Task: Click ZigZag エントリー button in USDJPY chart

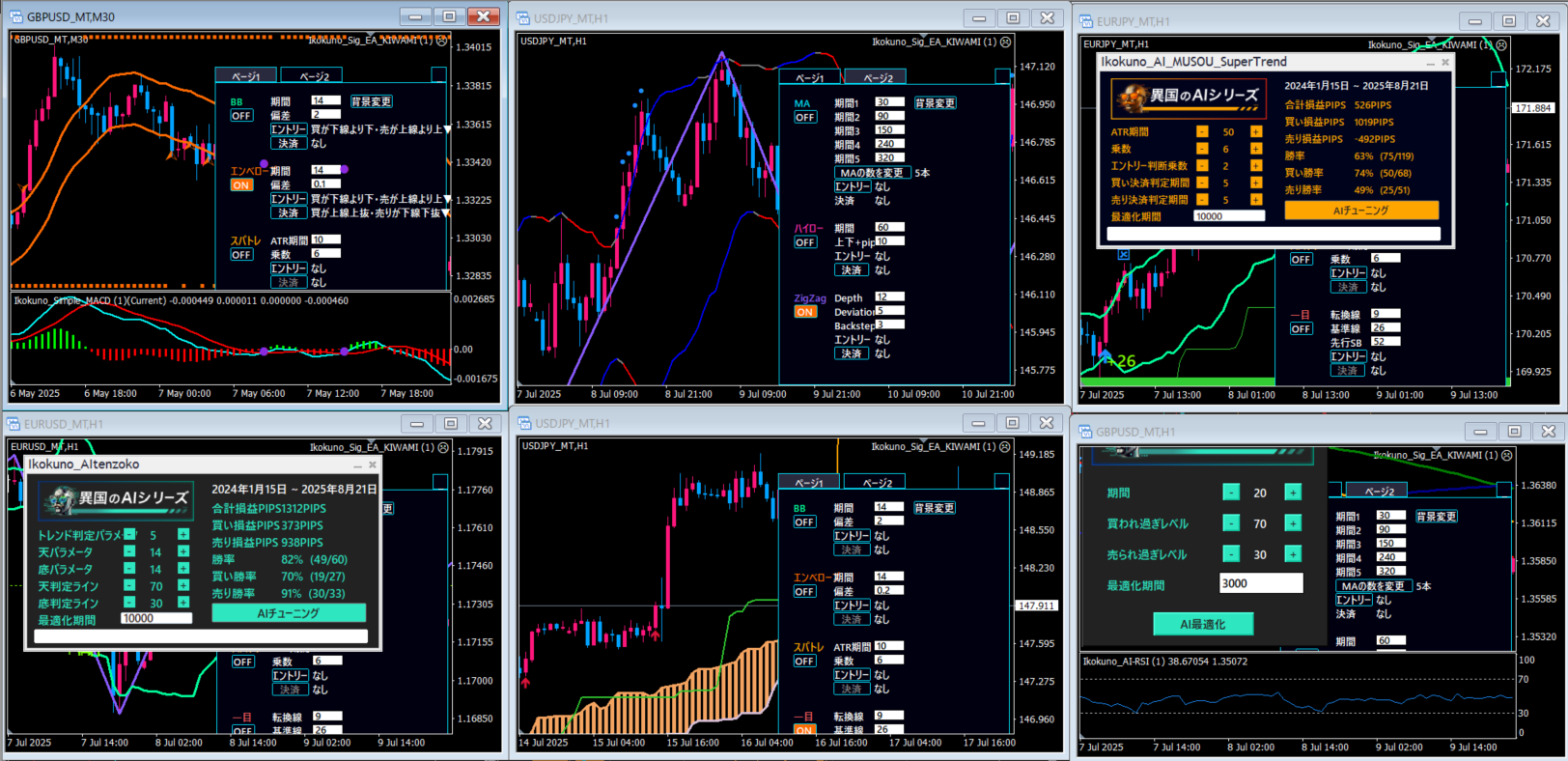Action: [852, 340]
